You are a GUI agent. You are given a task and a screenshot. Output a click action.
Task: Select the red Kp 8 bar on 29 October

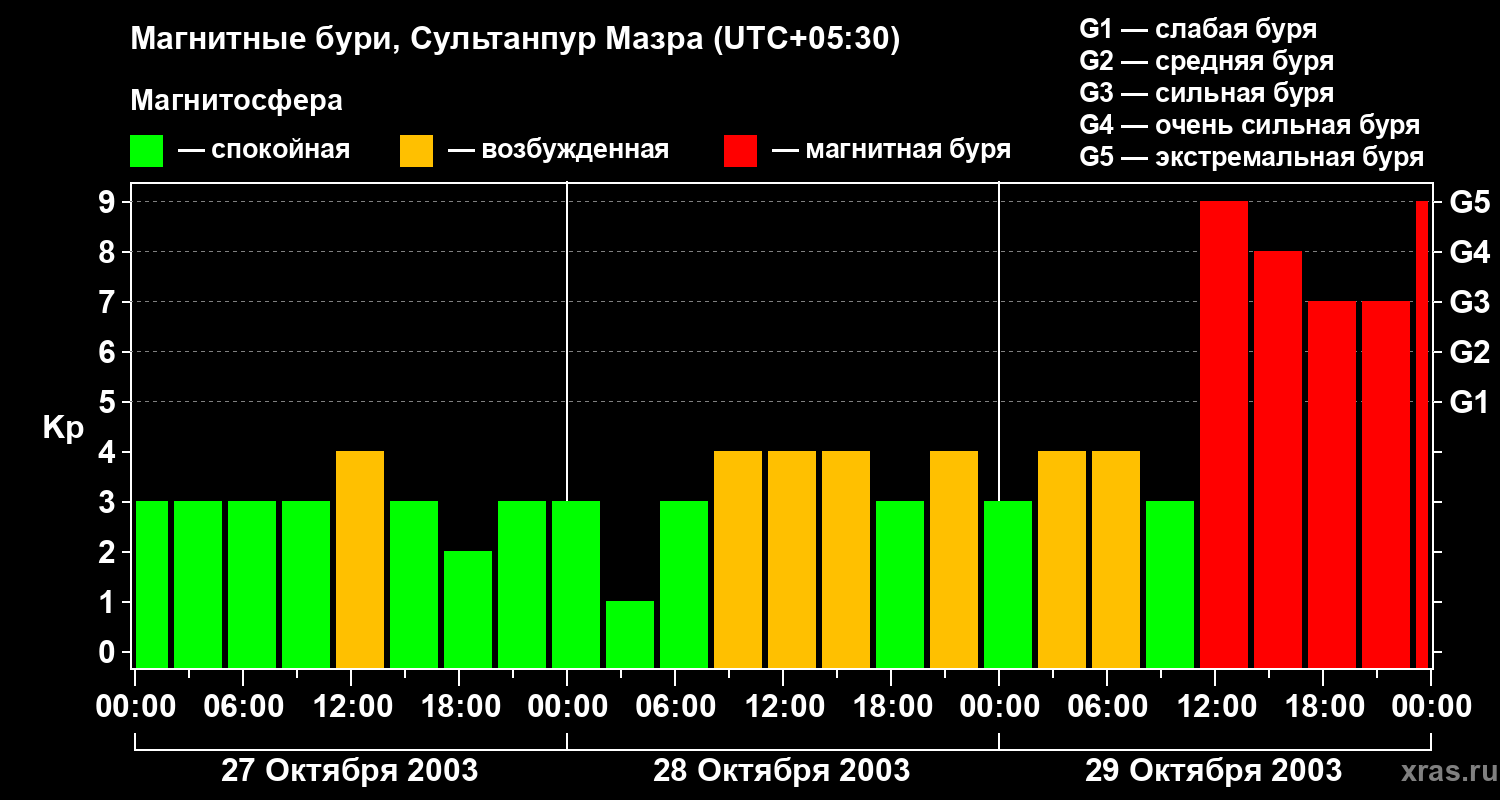(1278, 460)
